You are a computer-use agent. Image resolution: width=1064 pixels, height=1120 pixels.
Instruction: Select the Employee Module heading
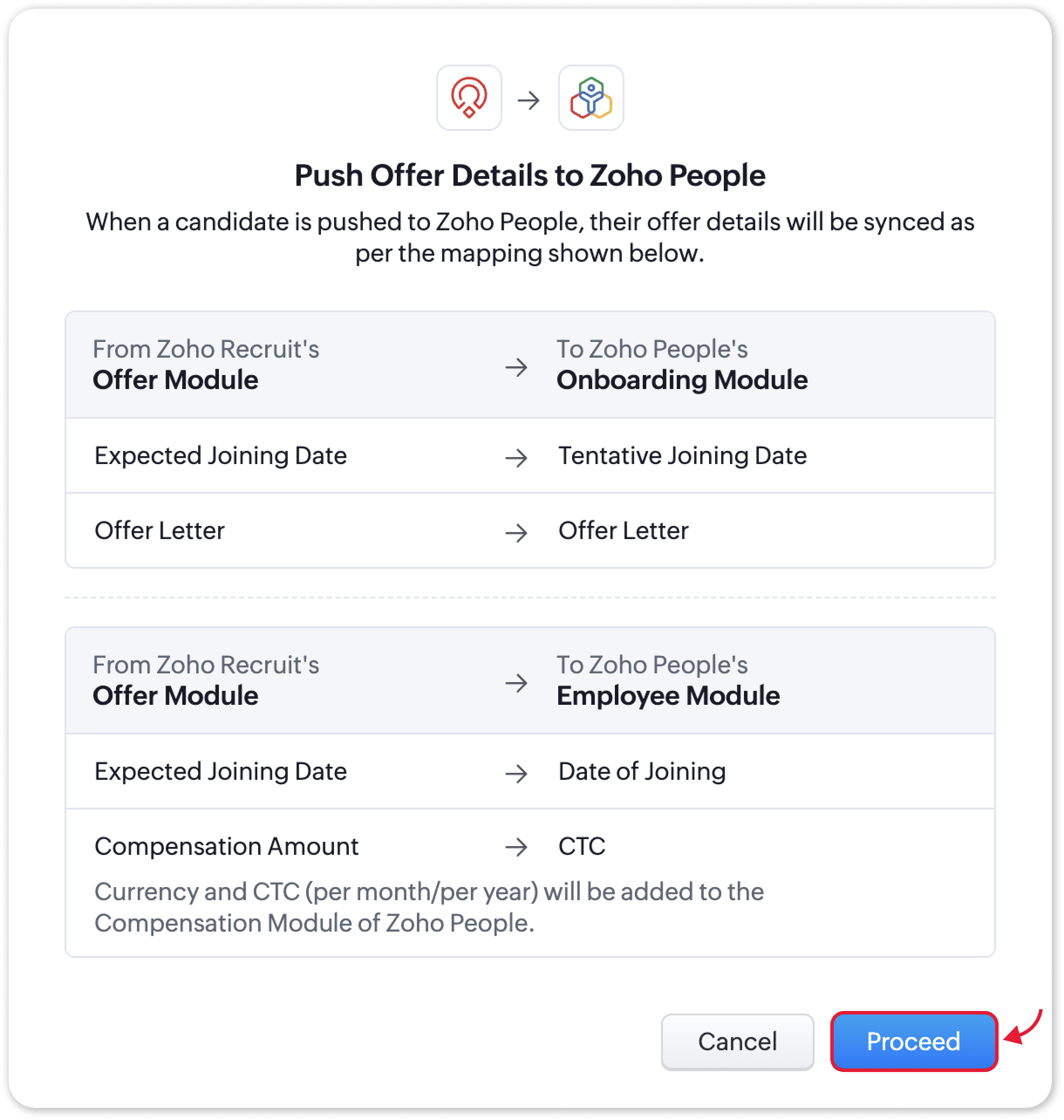668,696
